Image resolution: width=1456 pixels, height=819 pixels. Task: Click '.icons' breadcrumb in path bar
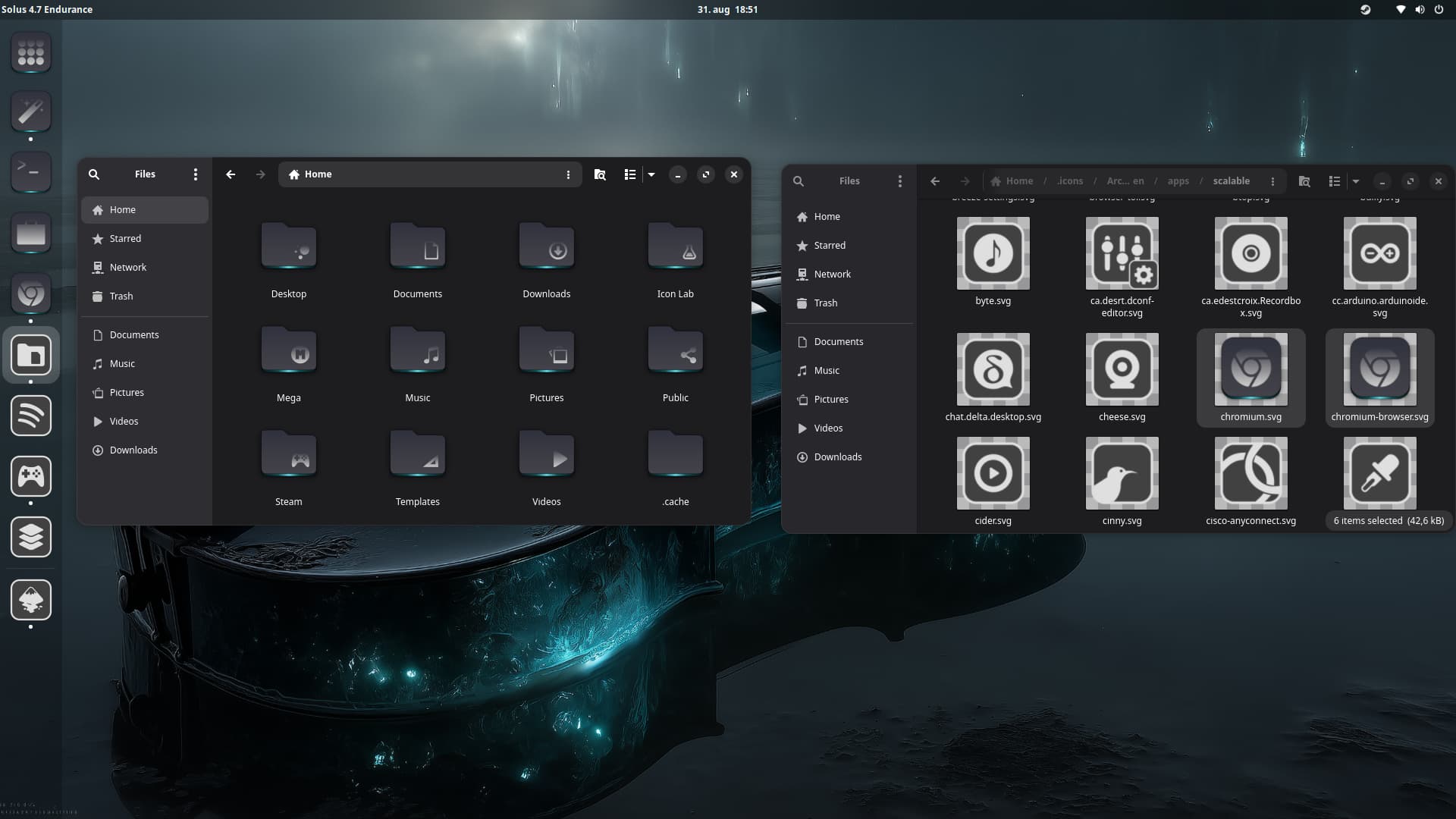point(1070,181)
